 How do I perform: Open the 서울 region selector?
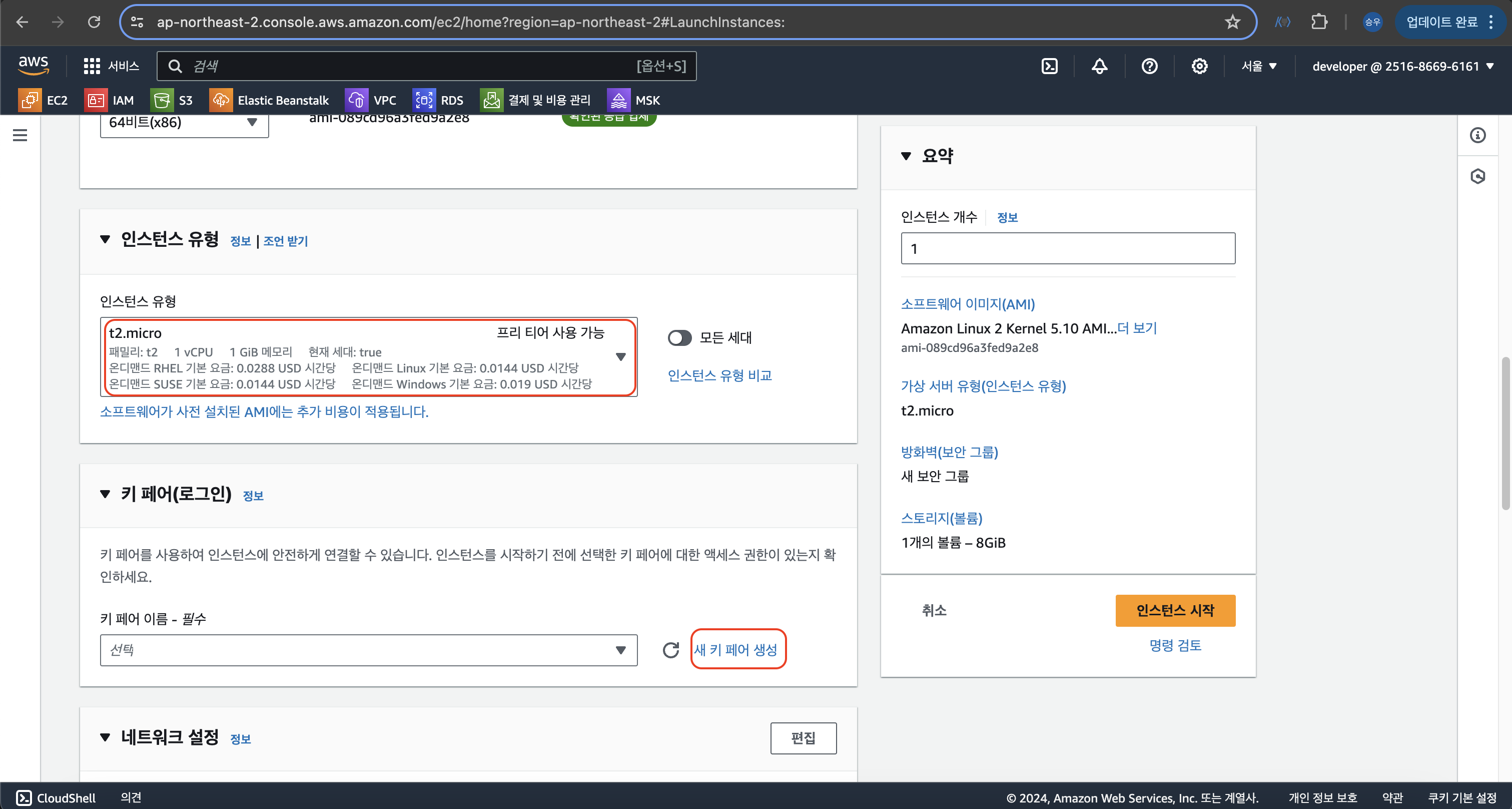pos(1259,67)
